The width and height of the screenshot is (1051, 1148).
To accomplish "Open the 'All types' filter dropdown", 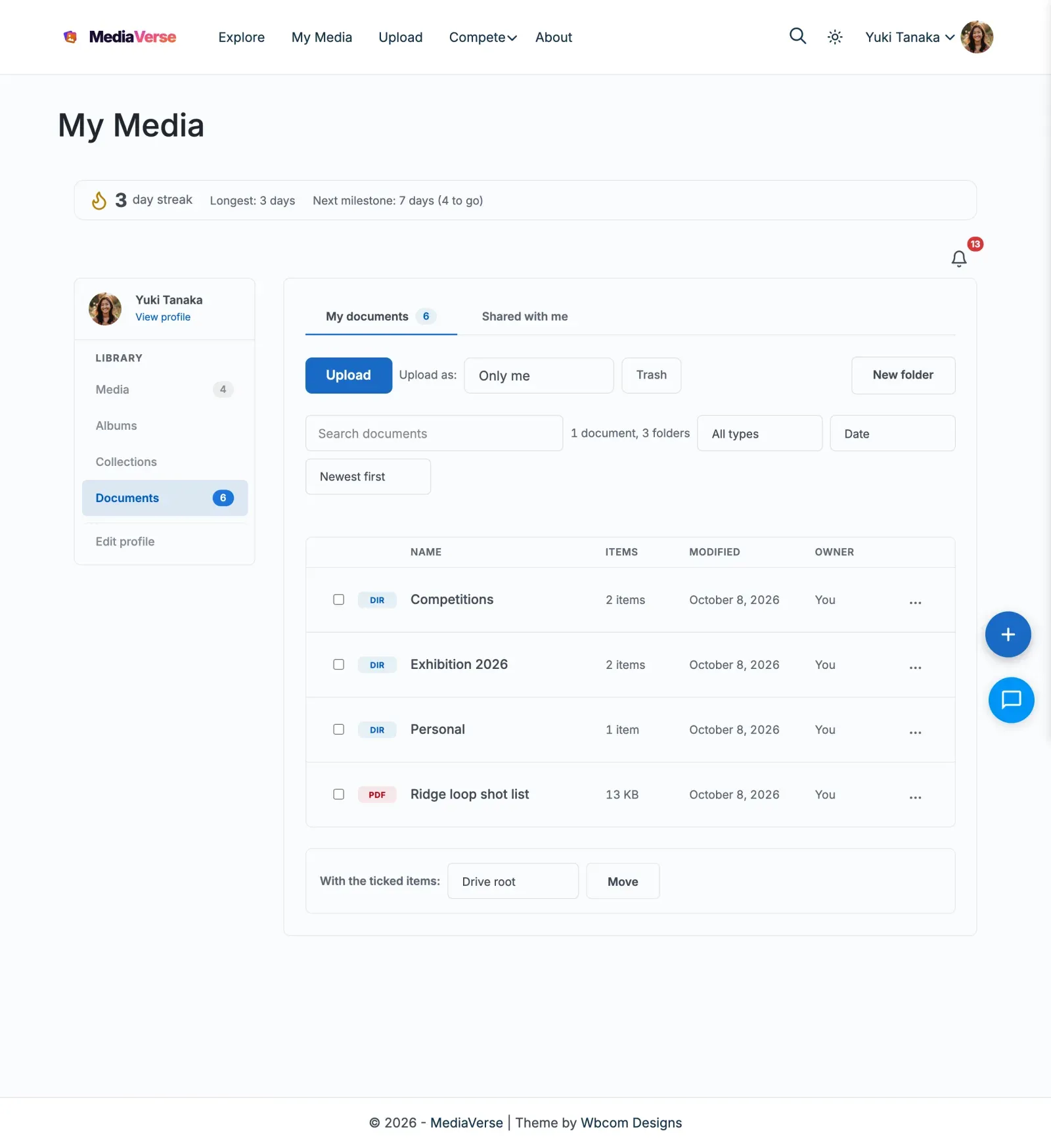I will 759,434.
